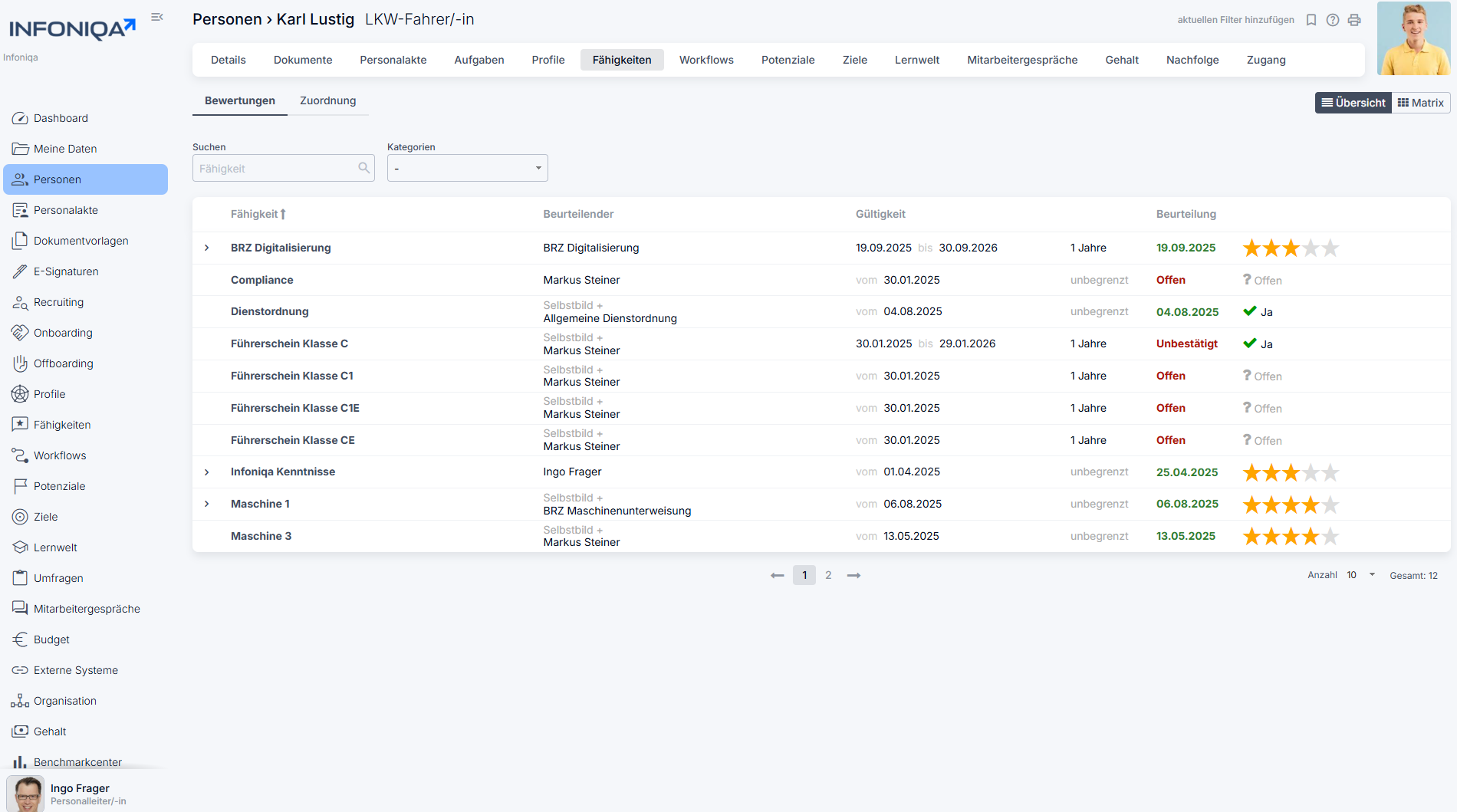
Task: Click the bookmark filter icon
Action: click(x=1311, y=20)
